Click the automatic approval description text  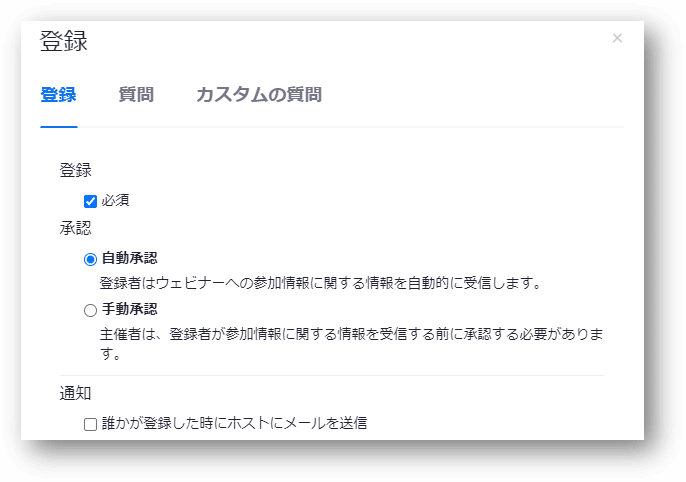(321, 283)
